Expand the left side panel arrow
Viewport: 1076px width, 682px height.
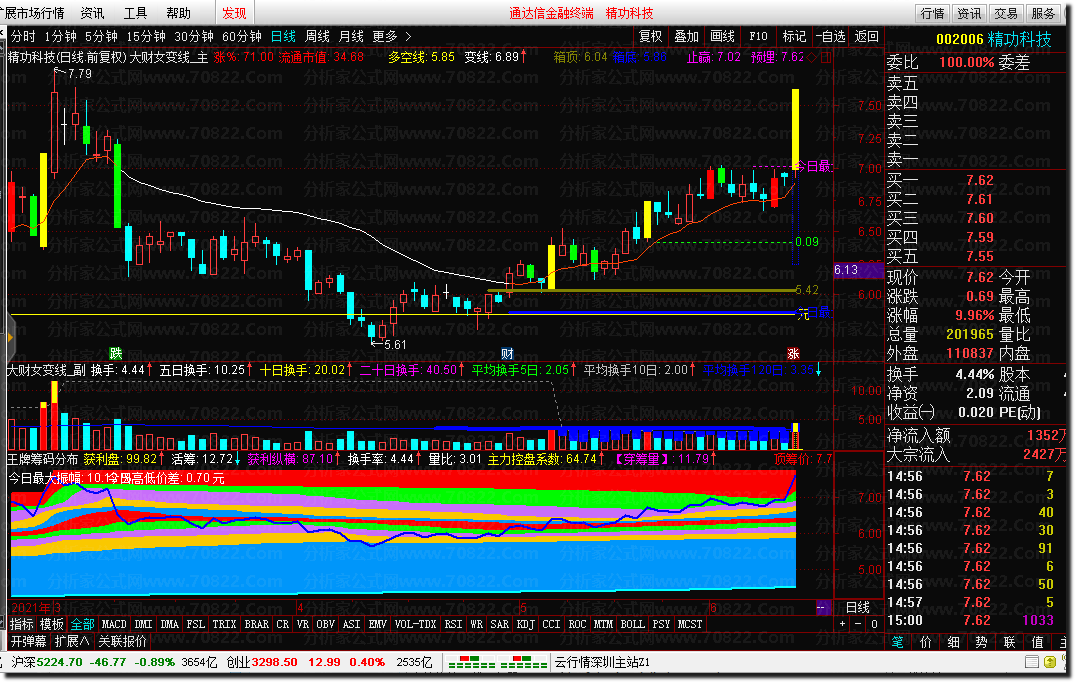10,337
